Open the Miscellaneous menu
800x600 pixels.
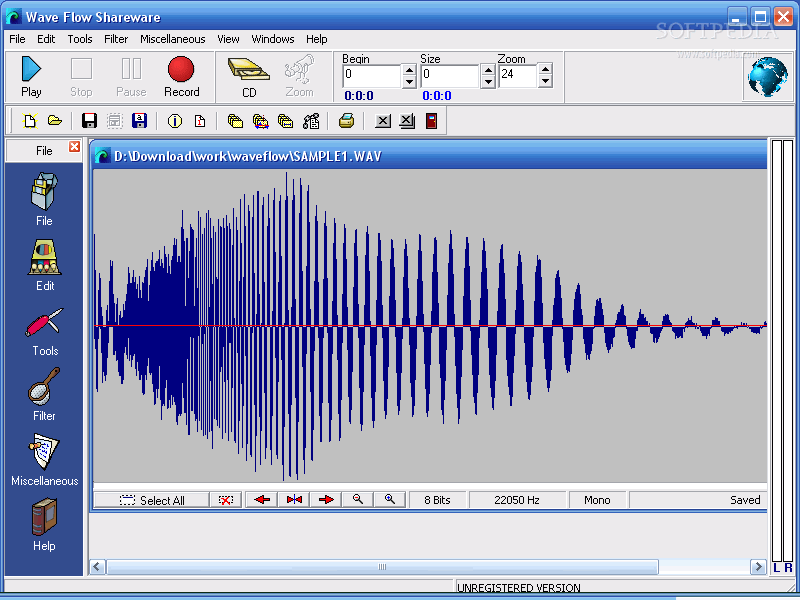(173, 39)
